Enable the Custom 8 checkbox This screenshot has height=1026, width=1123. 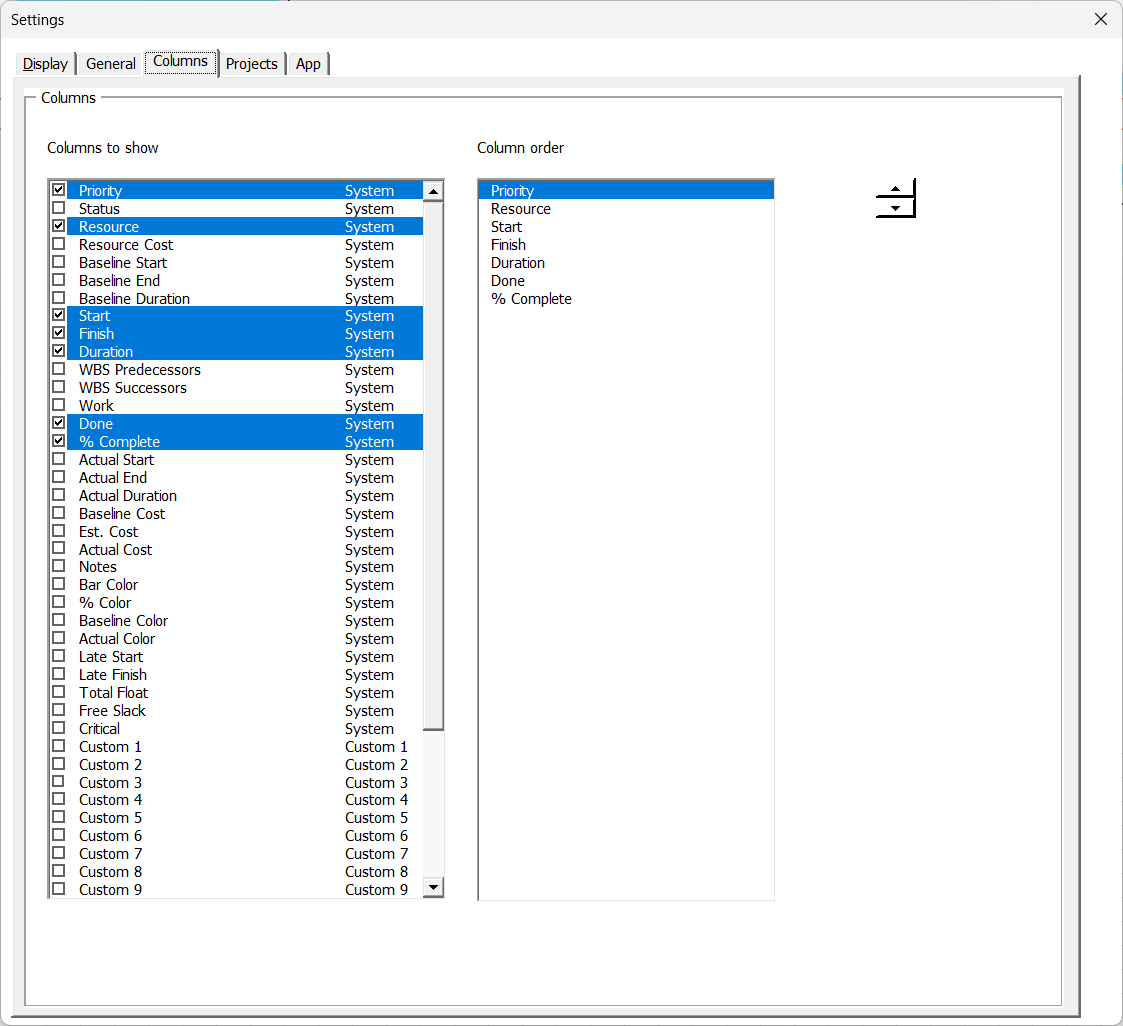(x=59, y=870)
